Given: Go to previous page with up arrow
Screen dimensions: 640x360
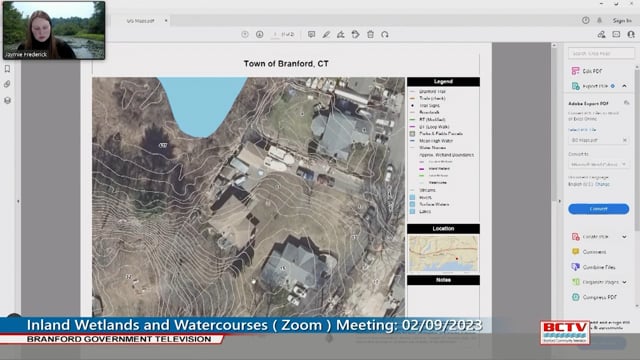Looking at the screenshot, I should point(245,35).
